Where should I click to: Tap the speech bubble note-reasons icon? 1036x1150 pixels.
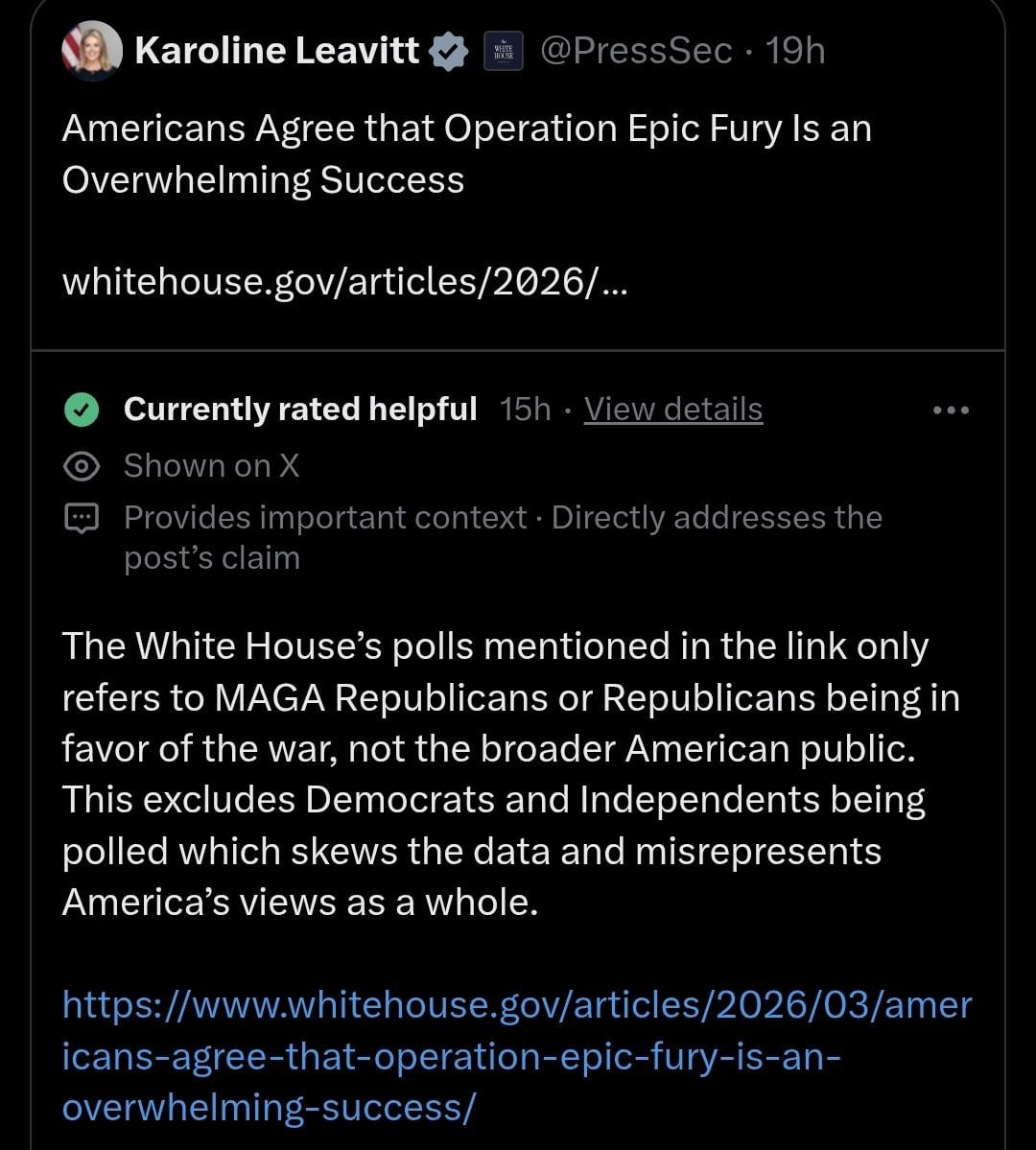tap(81, 519)
